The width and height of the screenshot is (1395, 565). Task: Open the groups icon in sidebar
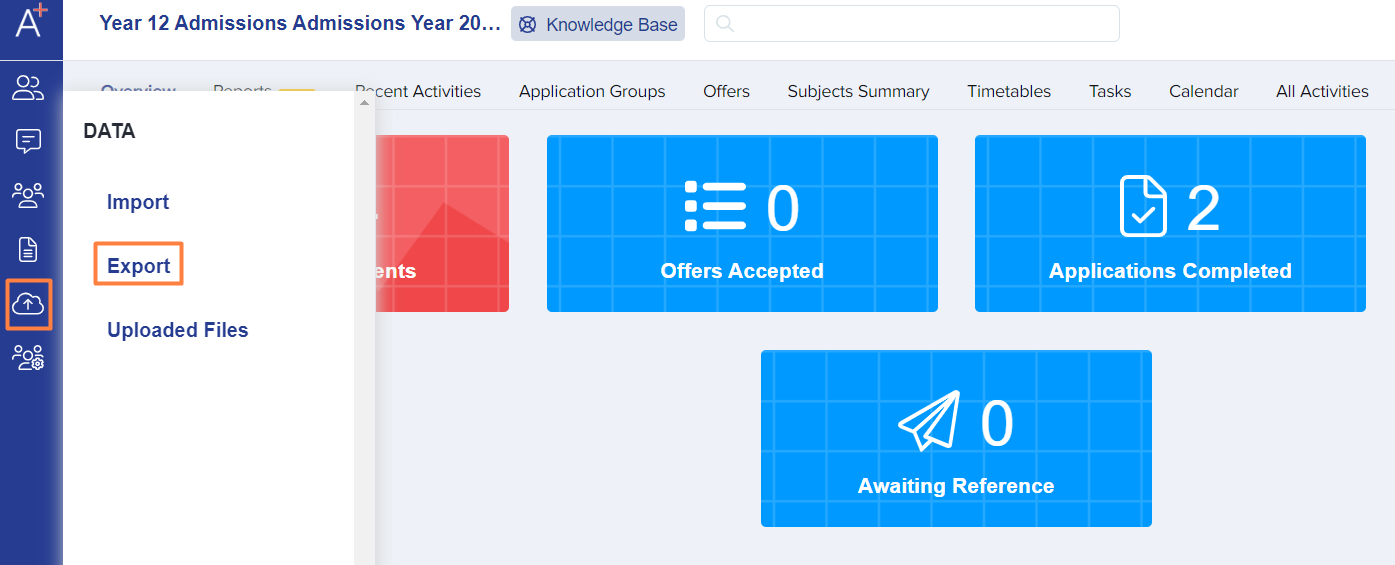pyautogui.click(x=28, y=195)
